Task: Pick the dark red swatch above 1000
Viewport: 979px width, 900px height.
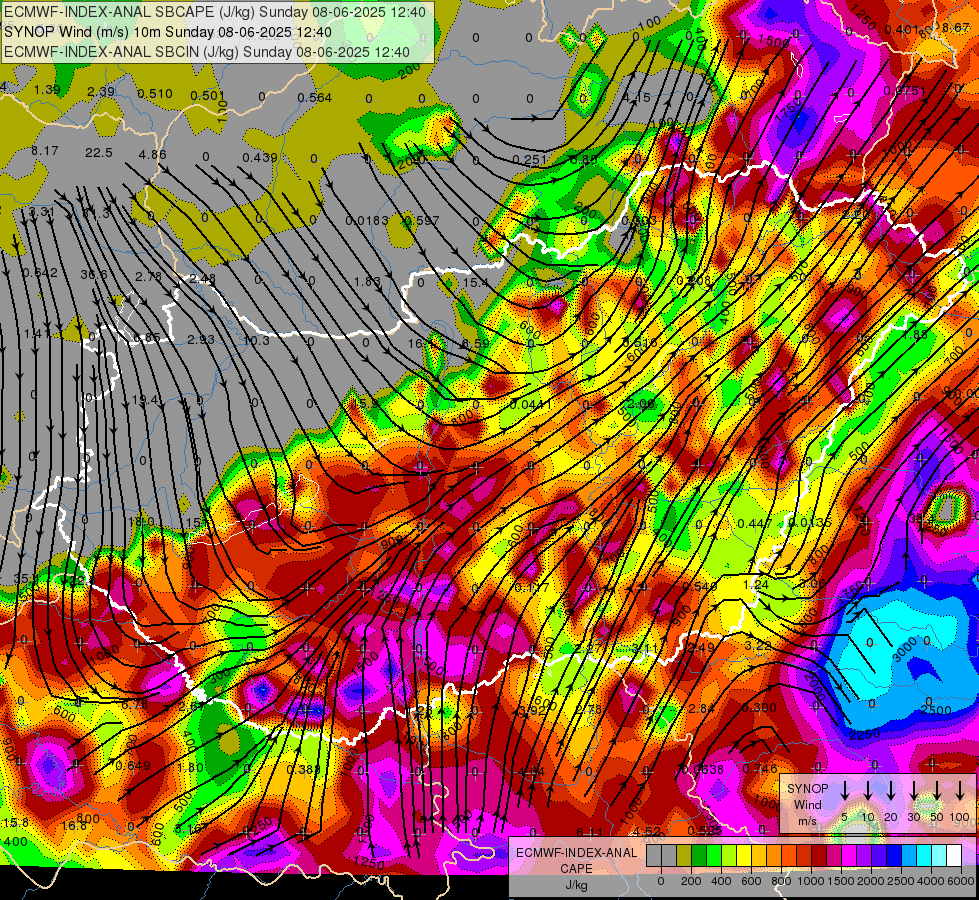Action: (819, 856)
